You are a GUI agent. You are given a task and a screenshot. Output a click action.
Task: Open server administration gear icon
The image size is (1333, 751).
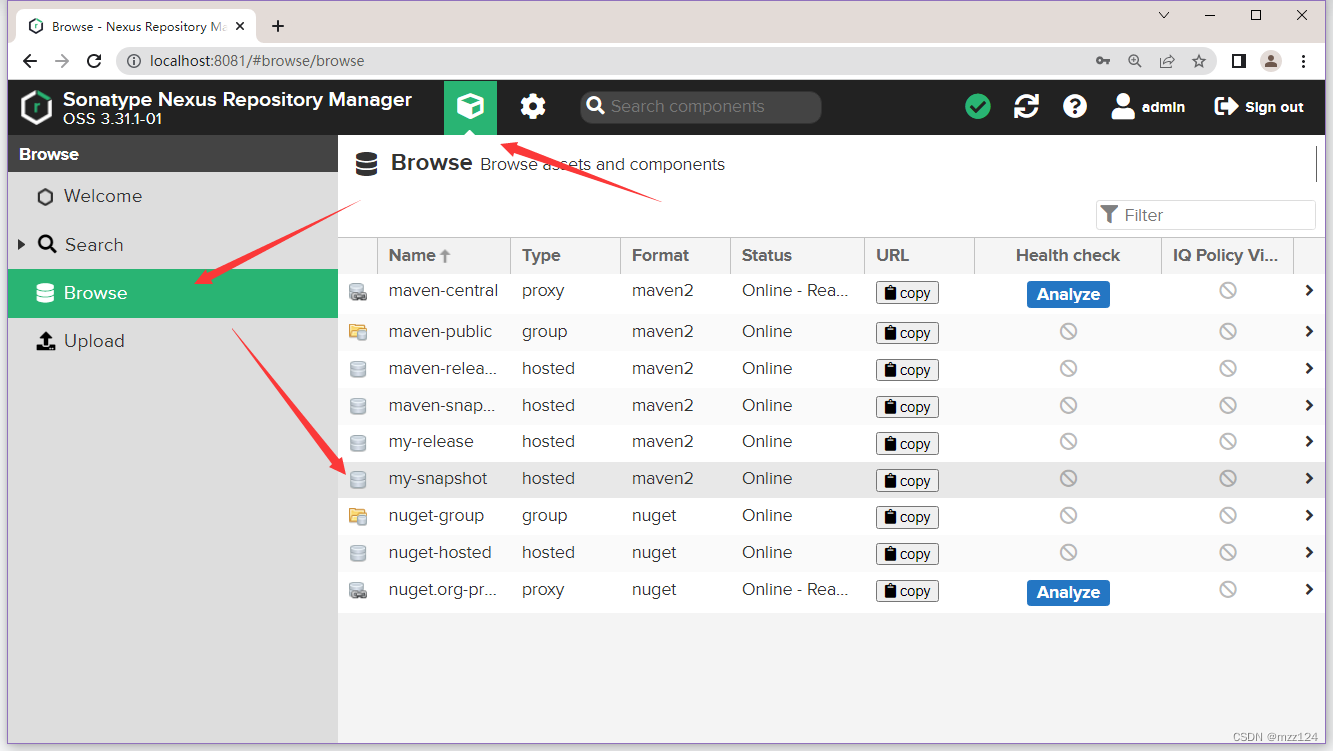pos(533,107)
